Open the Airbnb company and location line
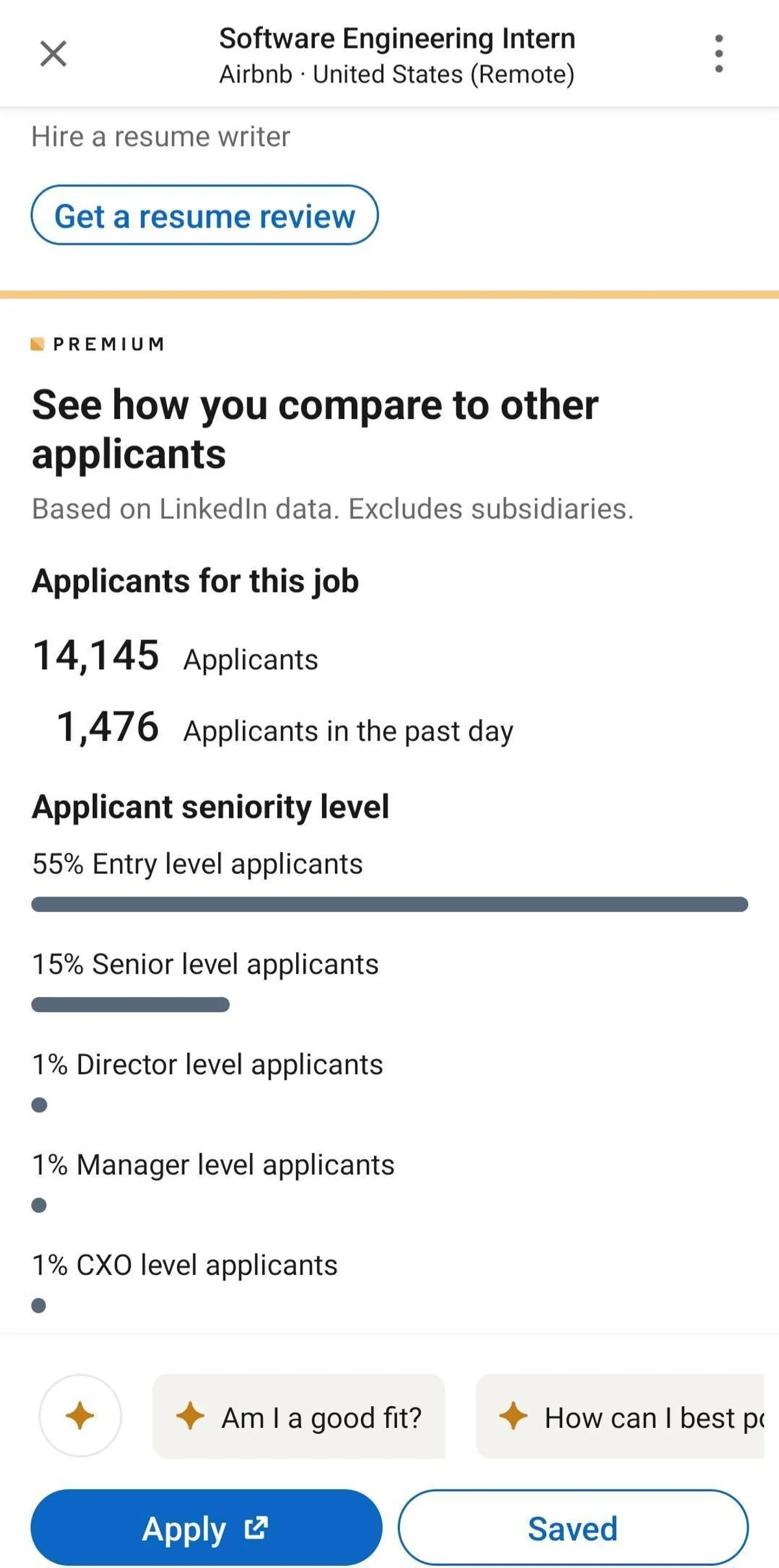The image size is (779, 1568). click(x=397, y=75)
